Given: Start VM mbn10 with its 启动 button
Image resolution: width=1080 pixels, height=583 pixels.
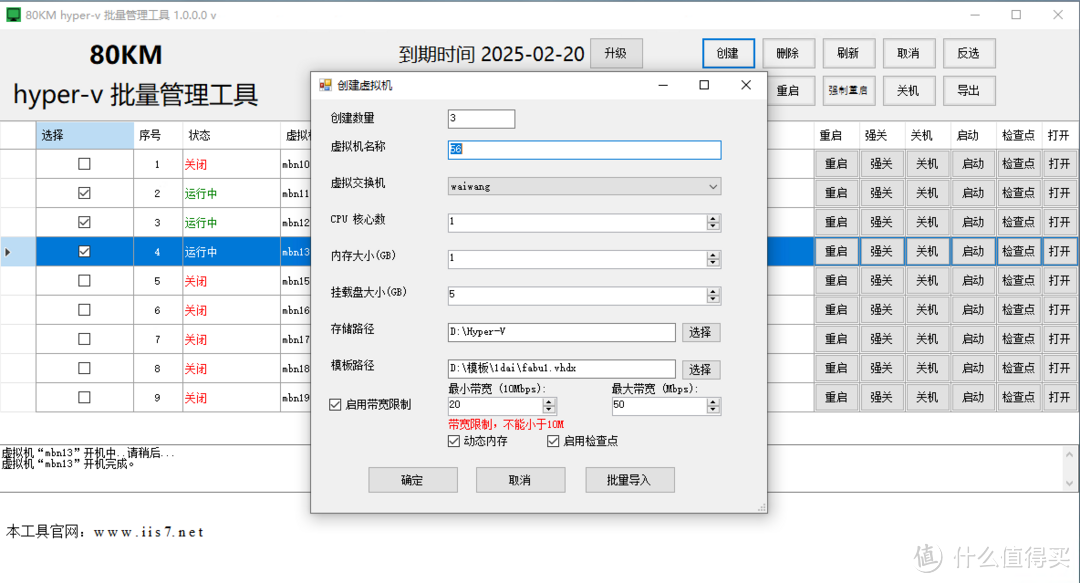Looking at the screenshot, I should tap(972, 163).
